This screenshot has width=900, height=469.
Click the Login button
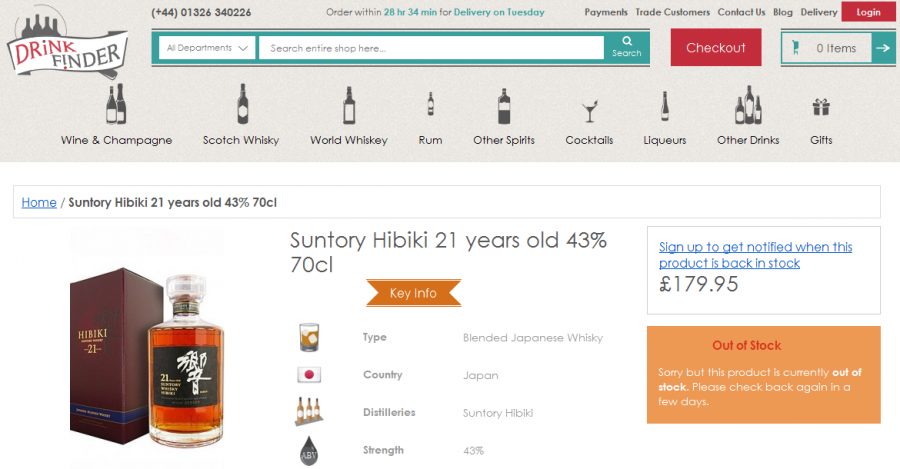(x=868, y=12)
